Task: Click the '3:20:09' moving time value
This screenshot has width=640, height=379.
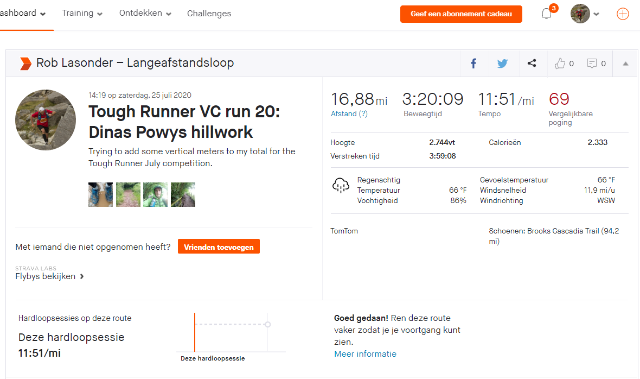Action: [433, 99]
